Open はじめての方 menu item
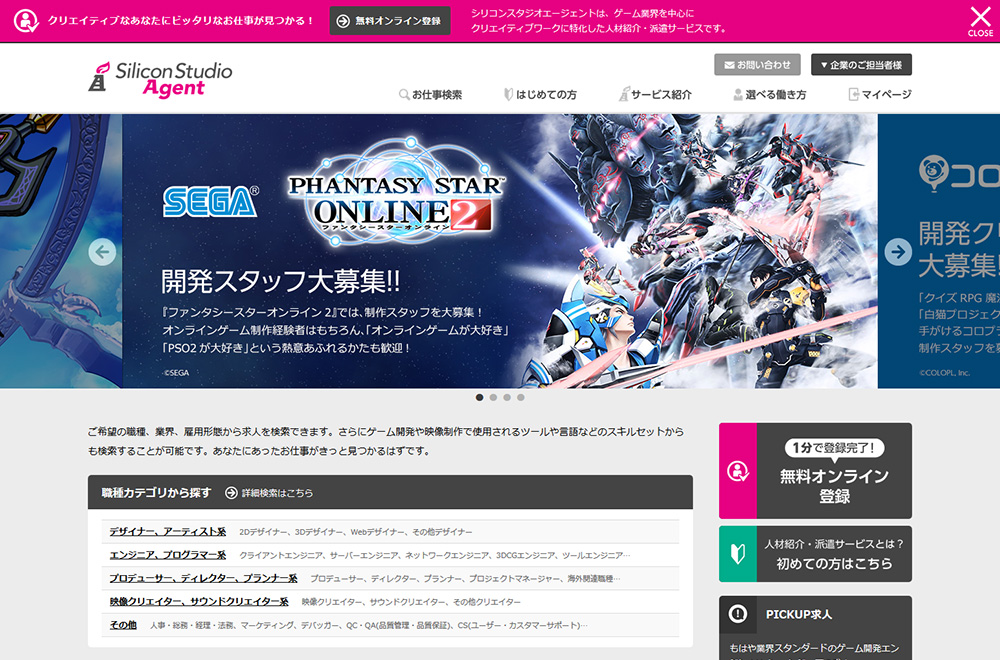 pyautogui.click(x=540, y=94)
